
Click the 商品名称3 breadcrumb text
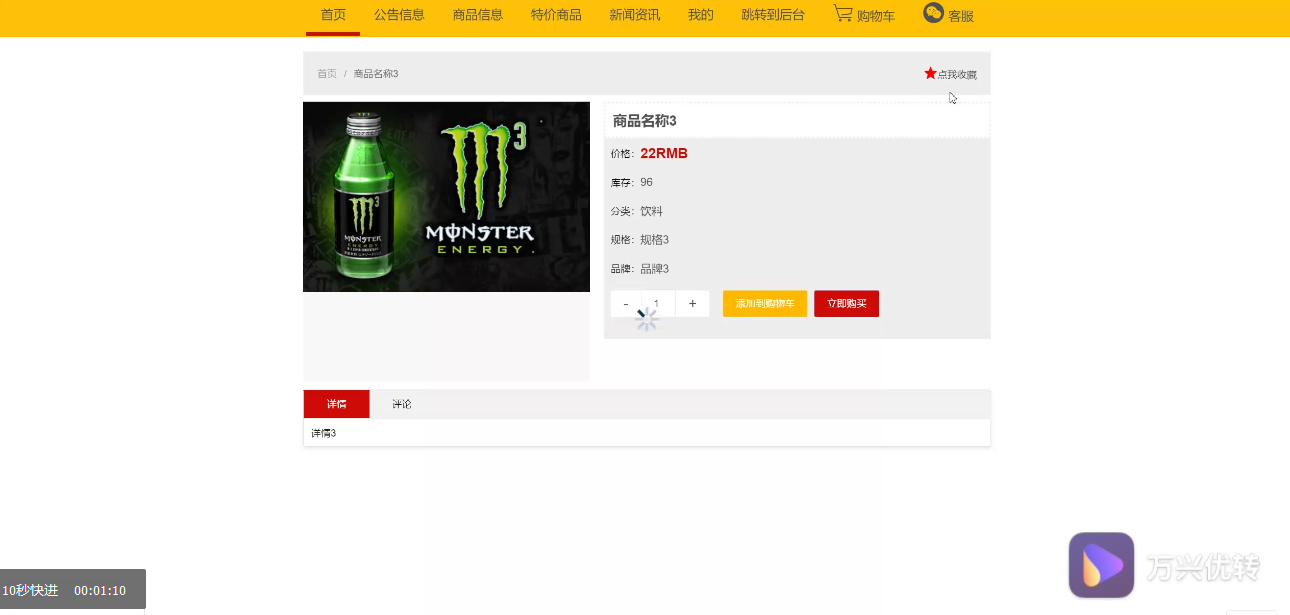[376, 74]
